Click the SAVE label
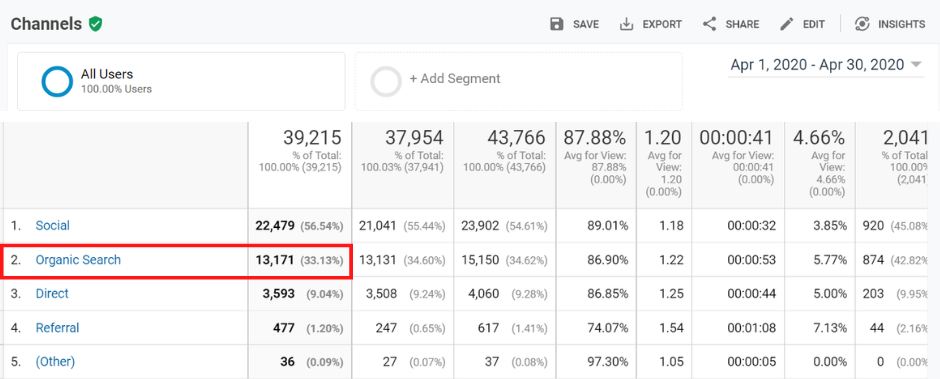Image resolution: width=940 pixels, height=379 pixels. pyautogui.click(x=586, y=25)
